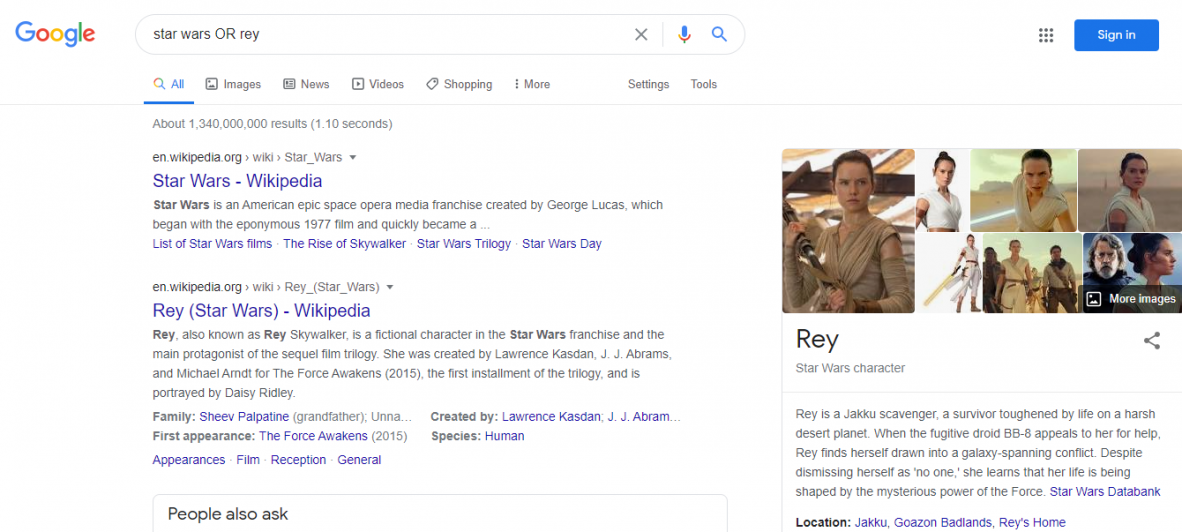The height and width of the screenshot is (532, 1182).
Task: Follow the Human species link
Action: coord(504,436)
